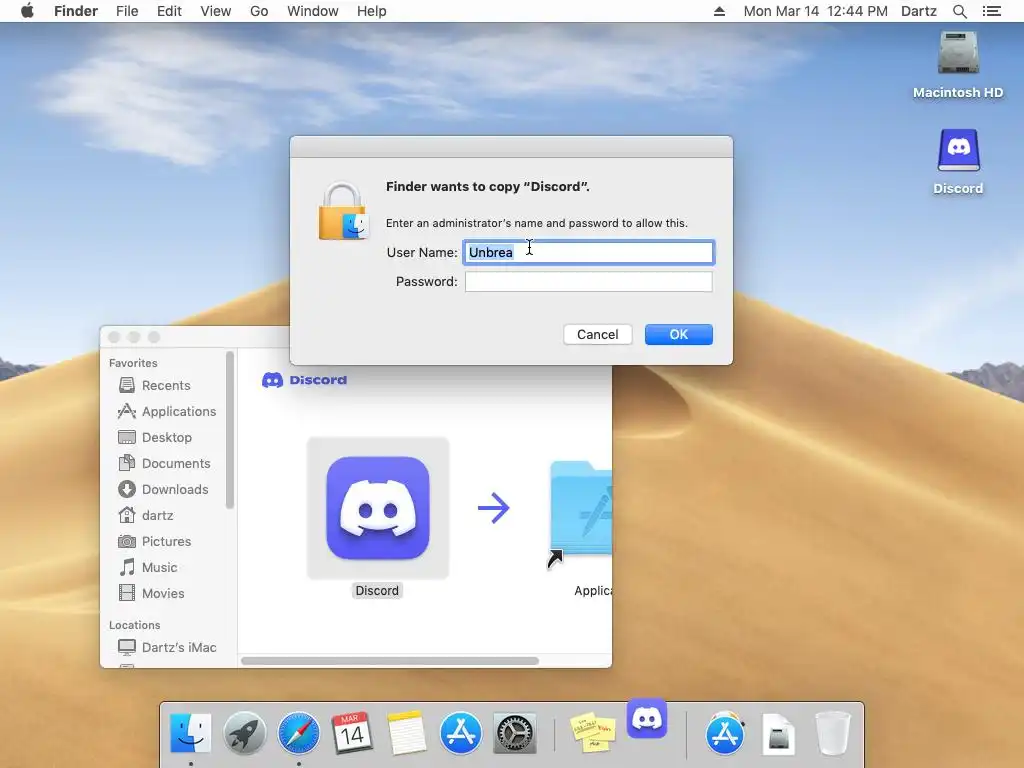Viewport: 1024px width, 768px height.
Task: Click the Locations heading in sidebar
Action: 135,625
